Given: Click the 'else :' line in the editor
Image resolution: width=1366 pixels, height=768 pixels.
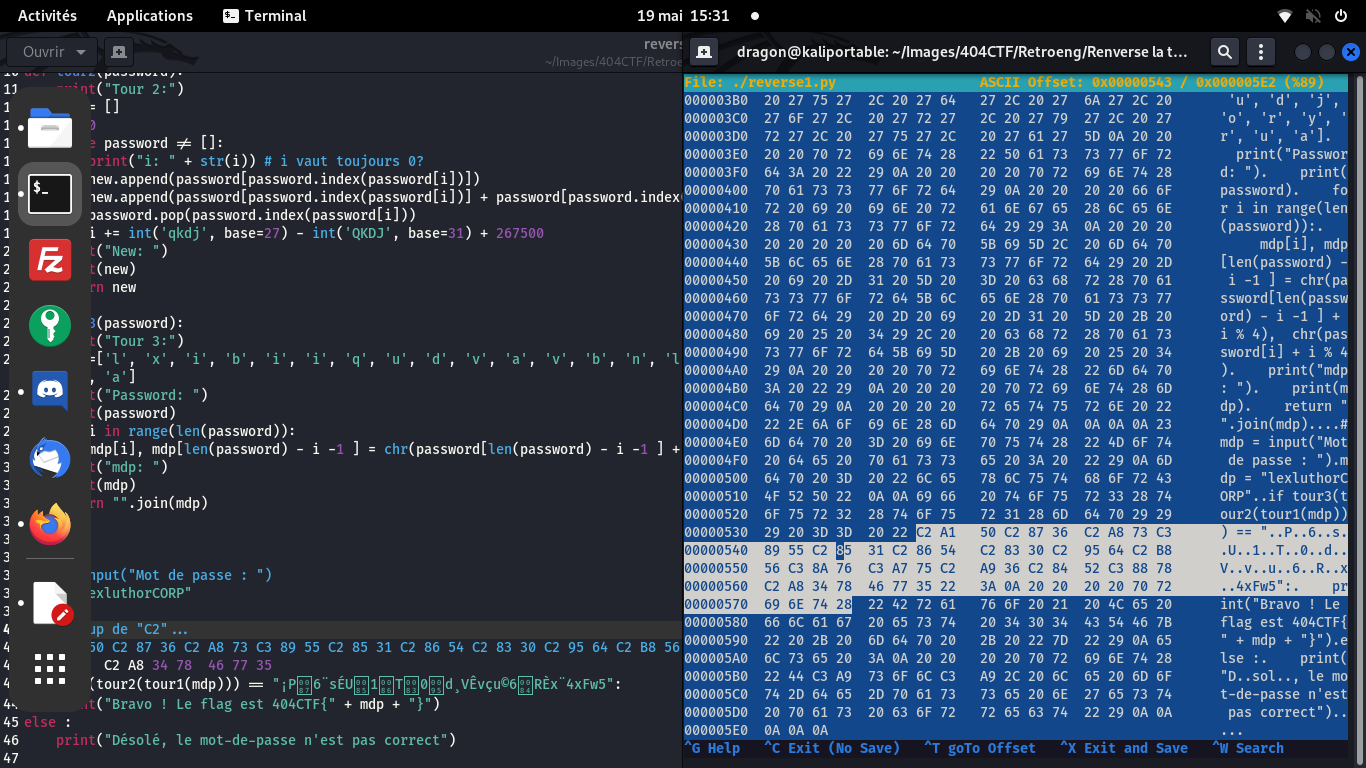Looking at the screenshot, I should (48, 722).
